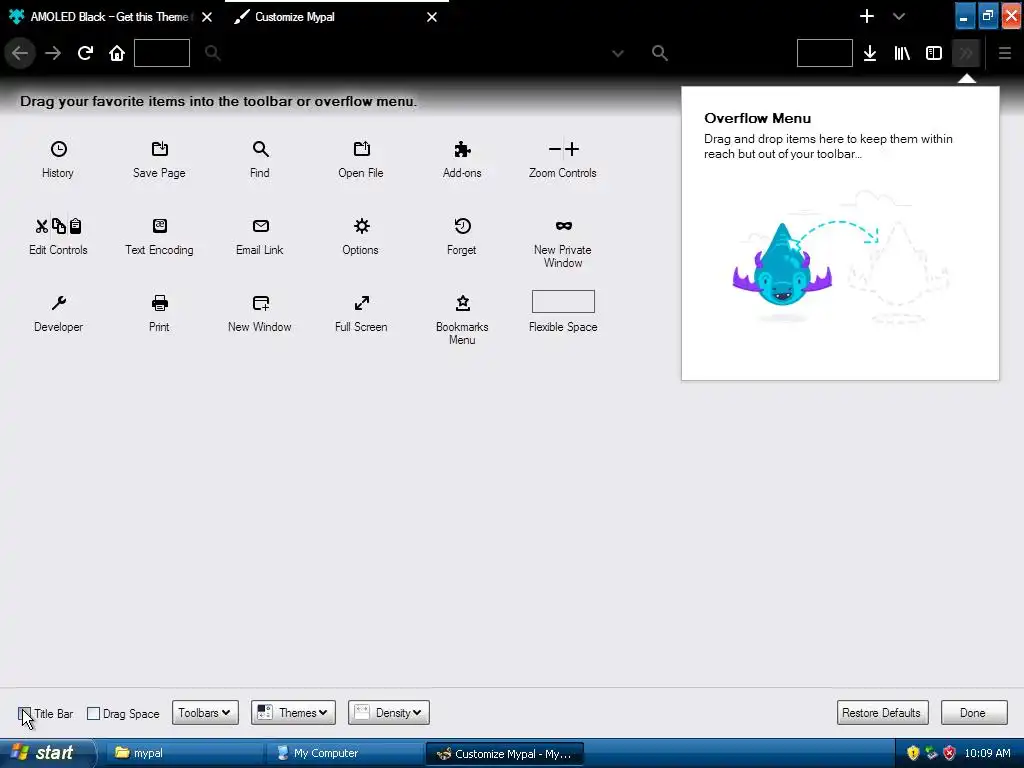Screen dimensions: 1024x768
Task: Click the red shield alert tray icon
Action: pos(950,753)
